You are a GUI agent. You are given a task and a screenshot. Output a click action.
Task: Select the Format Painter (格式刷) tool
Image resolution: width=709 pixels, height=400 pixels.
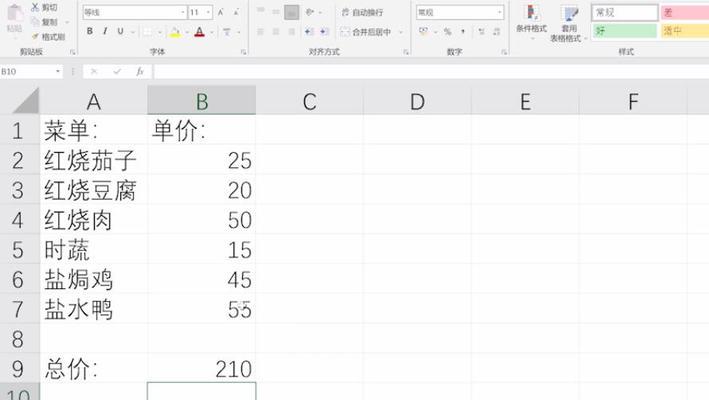[49, 37]
